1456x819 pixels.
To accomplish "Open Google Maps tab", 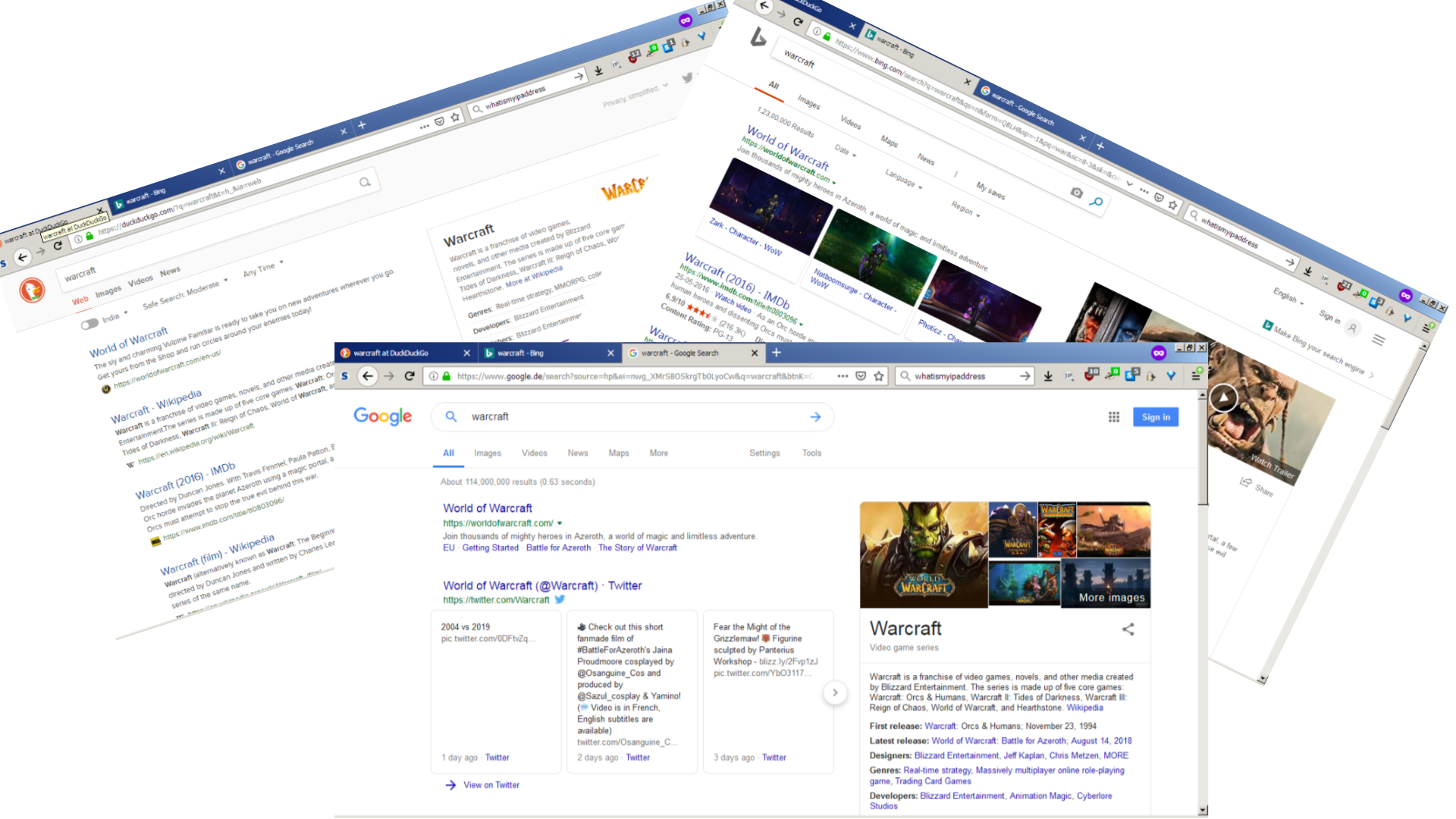I will [619, 453].
